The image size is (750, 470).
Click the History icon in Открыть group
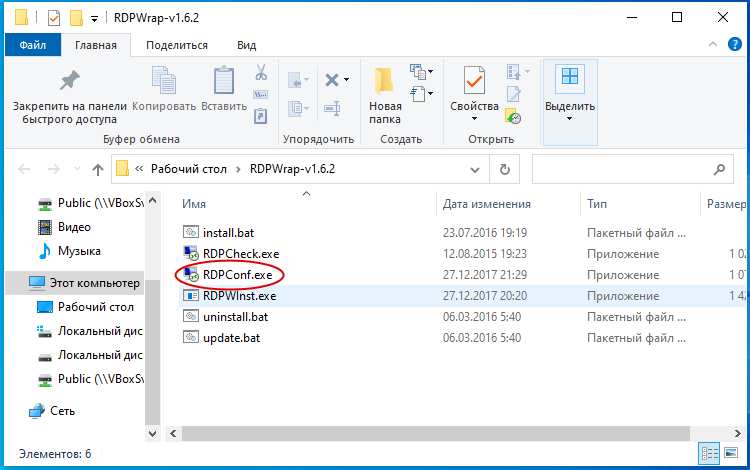513,116
